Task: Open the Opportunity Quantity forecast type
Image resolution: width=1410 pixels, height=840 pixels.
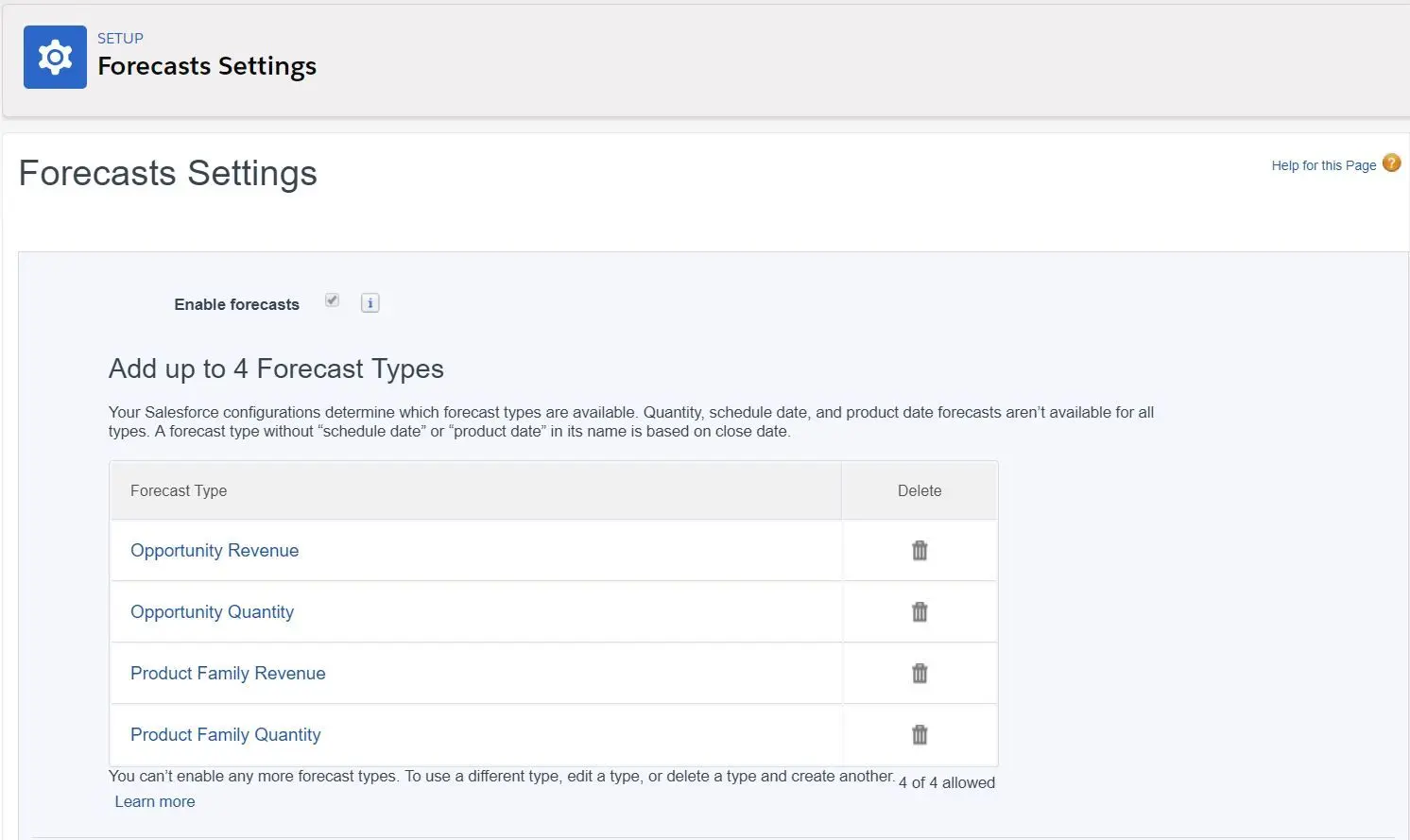Action: coord(212,612)
